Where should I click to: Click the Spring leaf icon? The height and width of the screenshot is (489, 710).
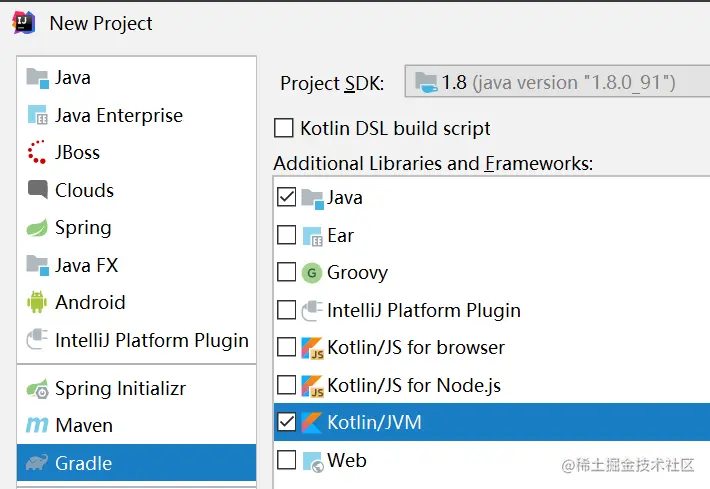38,228
